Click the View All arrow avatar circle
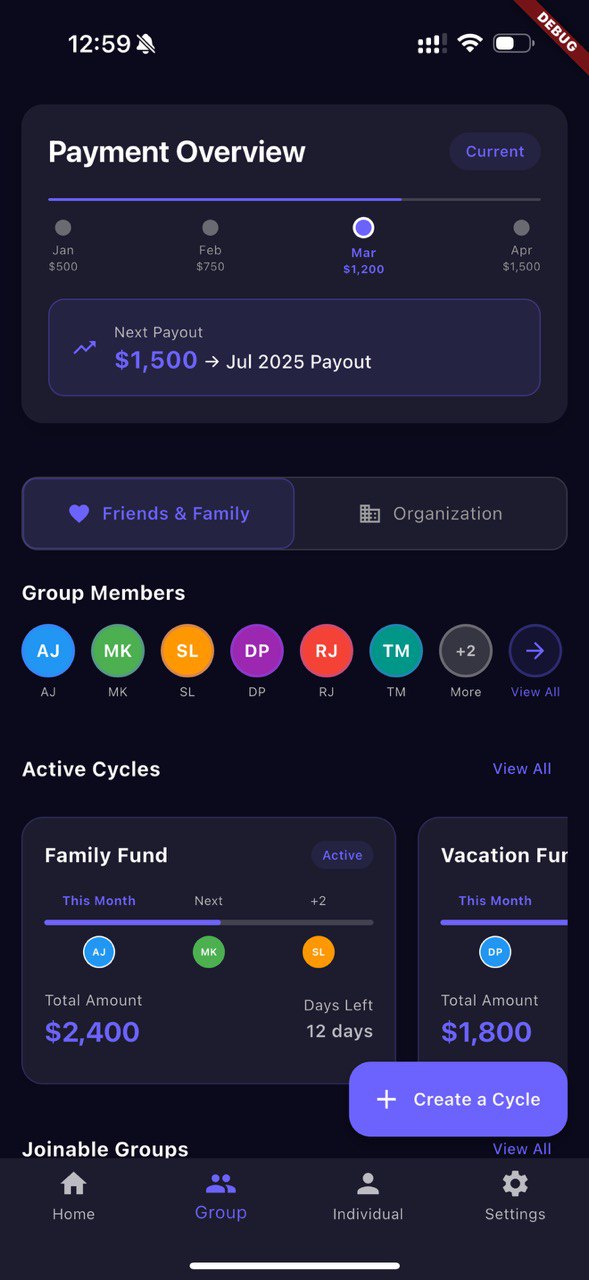This screenshot has width=589, height=1280. coord(535,649)
